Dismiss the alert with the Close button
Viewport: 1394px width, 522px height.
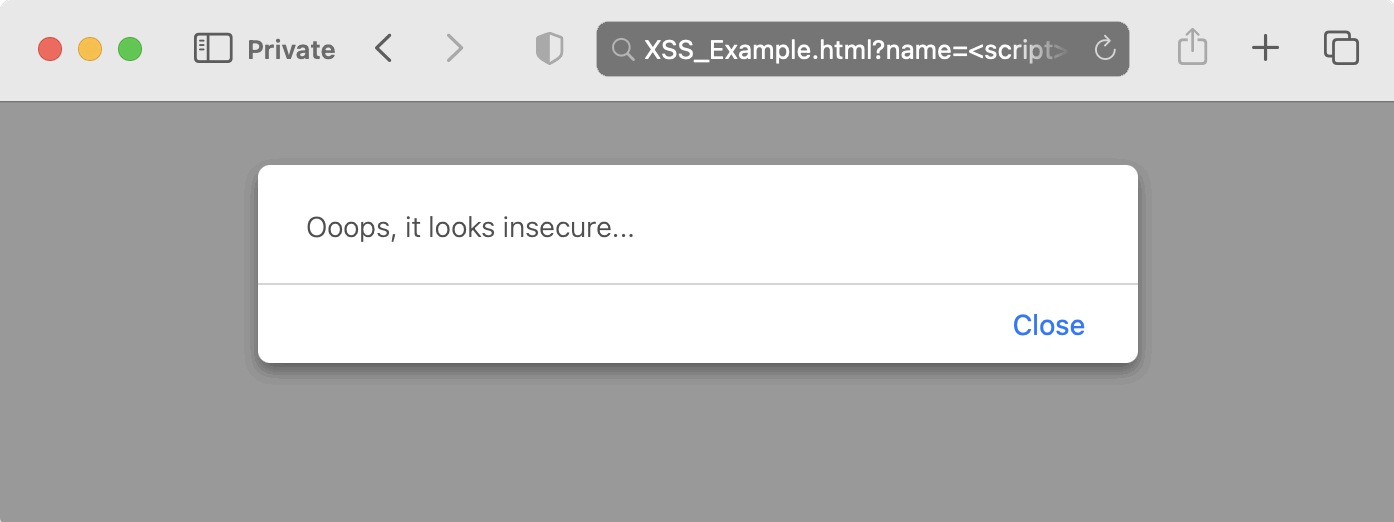pyautogui.click(x=1048, y=326)
